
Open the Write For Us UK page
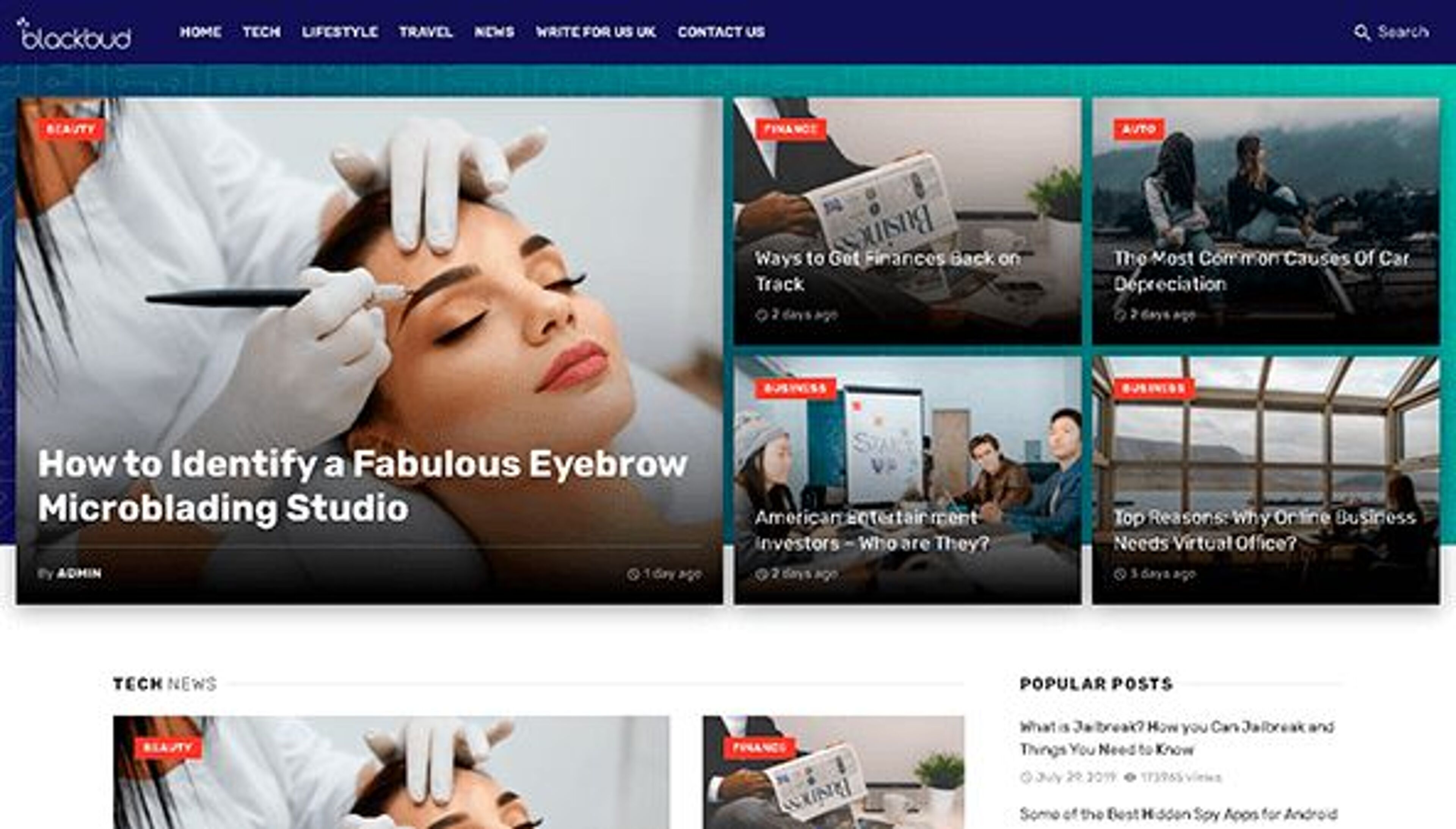[x=595, y=32]
